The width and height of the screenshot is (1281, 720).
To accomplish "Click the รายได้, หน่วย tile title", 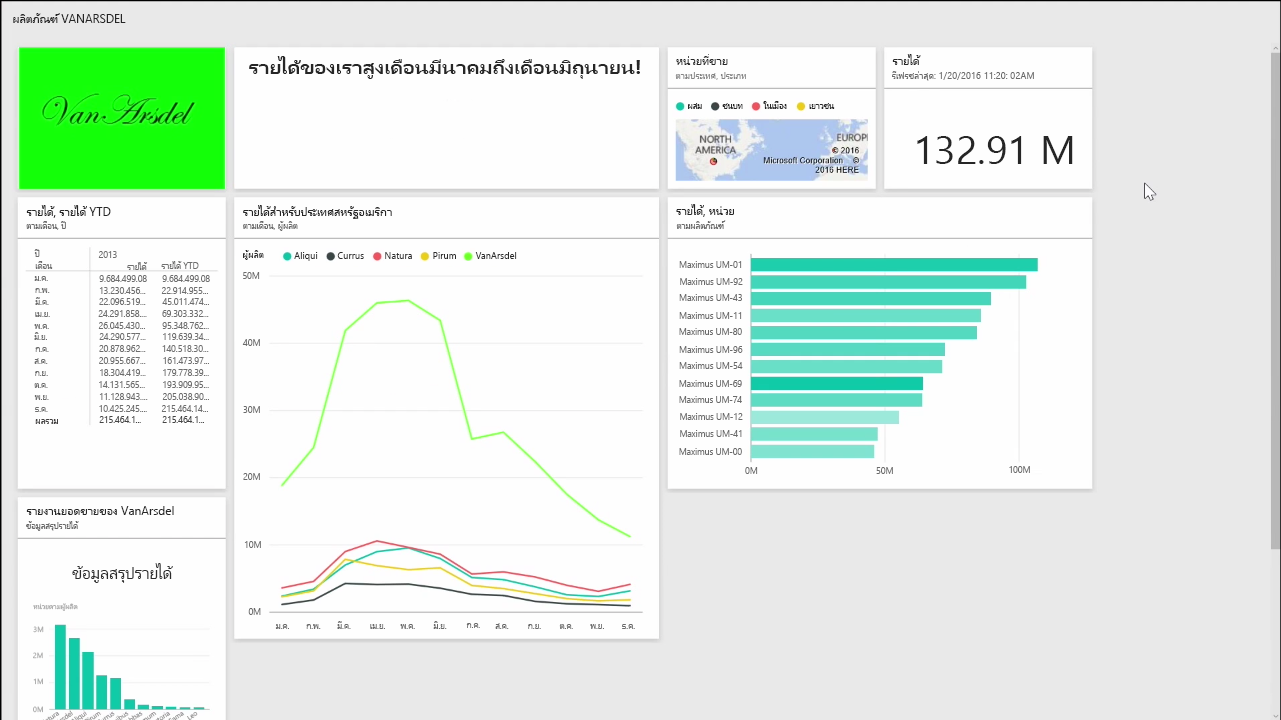I will [705, 212].
